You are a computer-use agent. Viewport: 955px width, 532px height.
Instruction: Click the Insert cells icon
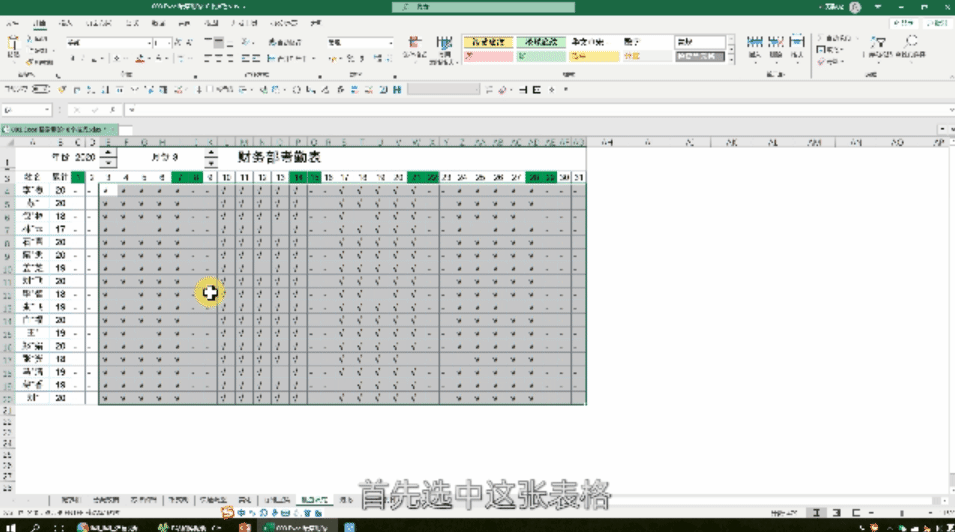[755, 46]
